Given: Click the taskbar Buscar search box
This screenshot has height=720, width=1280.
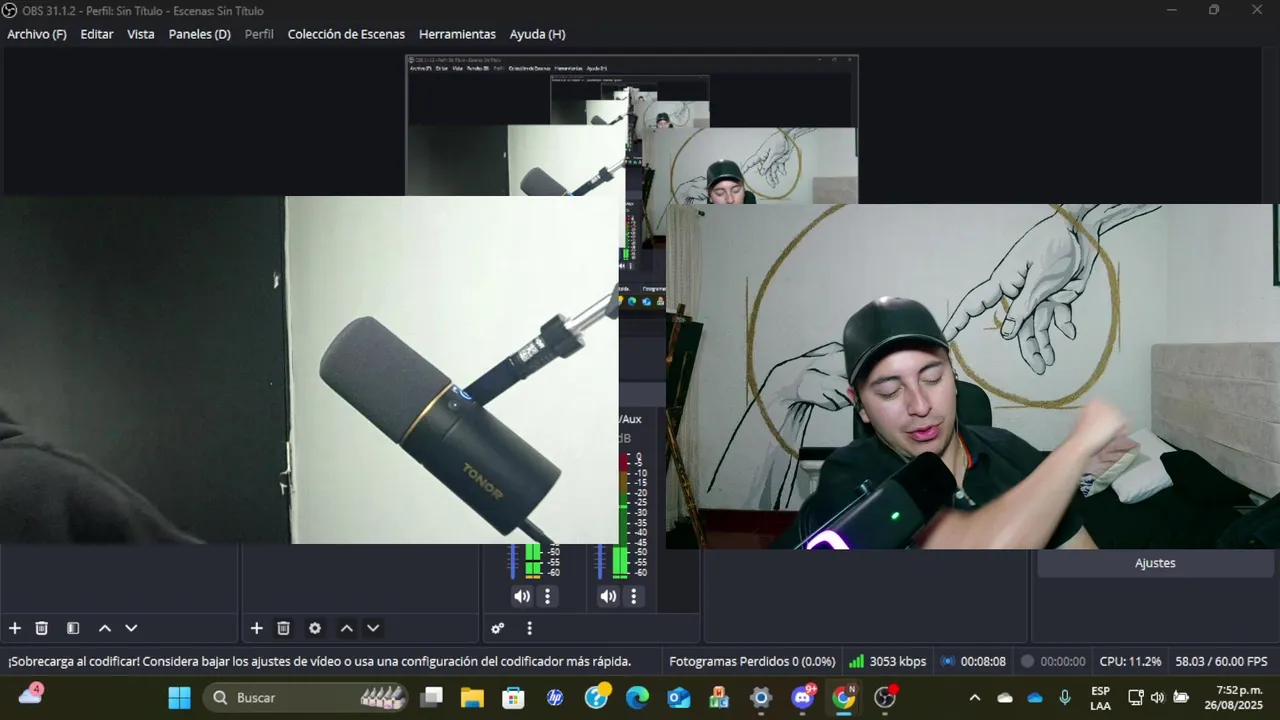Looking at the screenshot, I should (x=306, y=697).
